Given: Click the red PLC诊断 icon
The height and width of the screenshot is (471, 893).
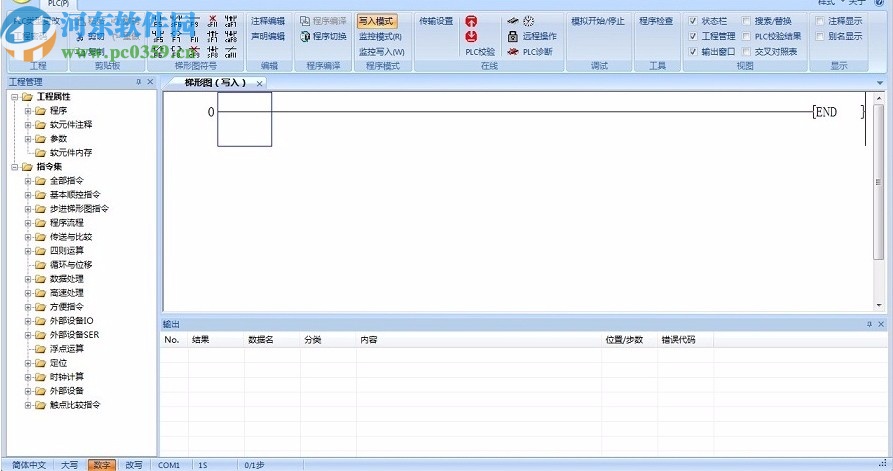Looking at the screenshot, I should coord(513,52).
